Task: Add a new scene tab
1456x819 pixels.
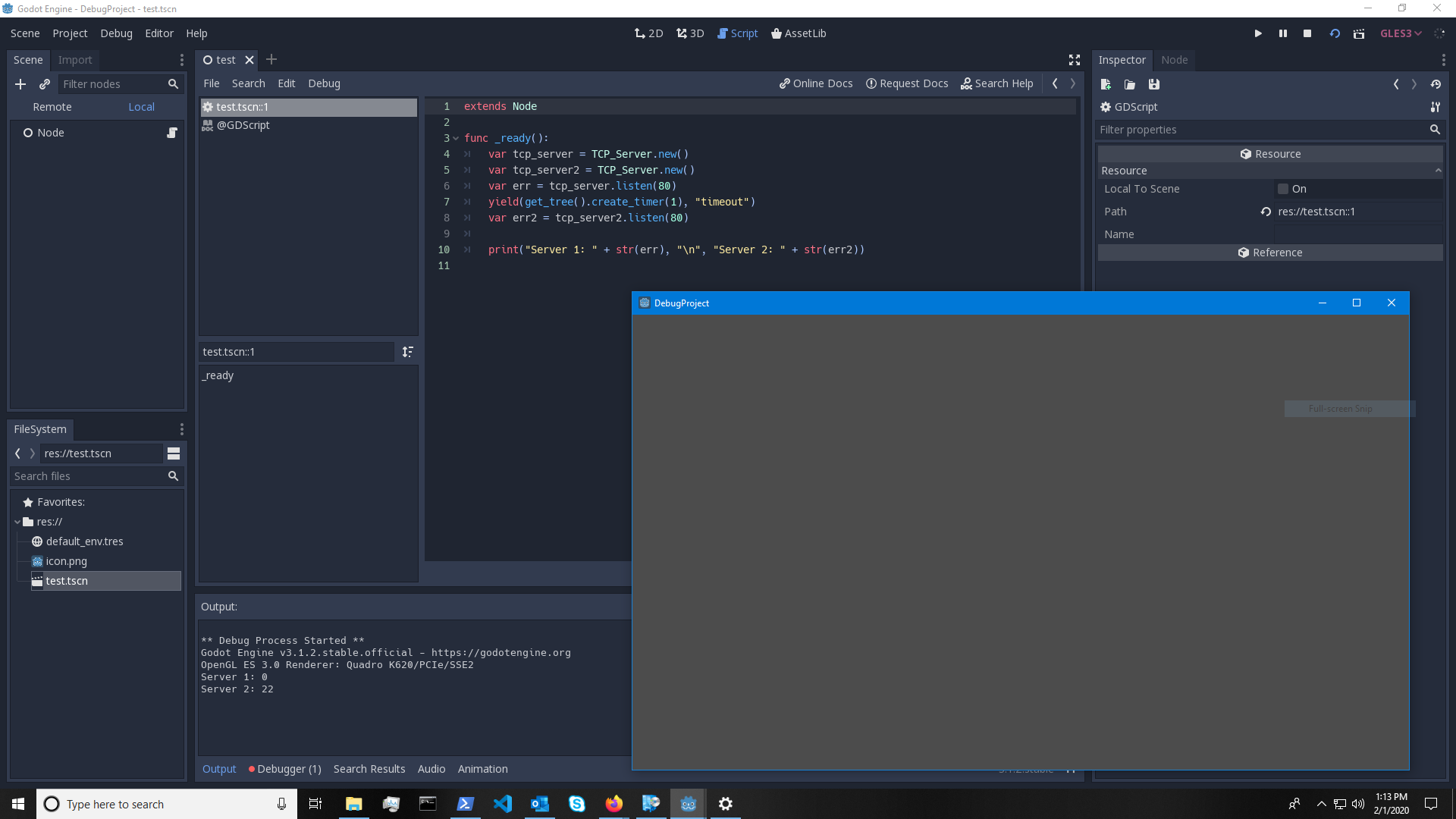Action: [271, 59]
